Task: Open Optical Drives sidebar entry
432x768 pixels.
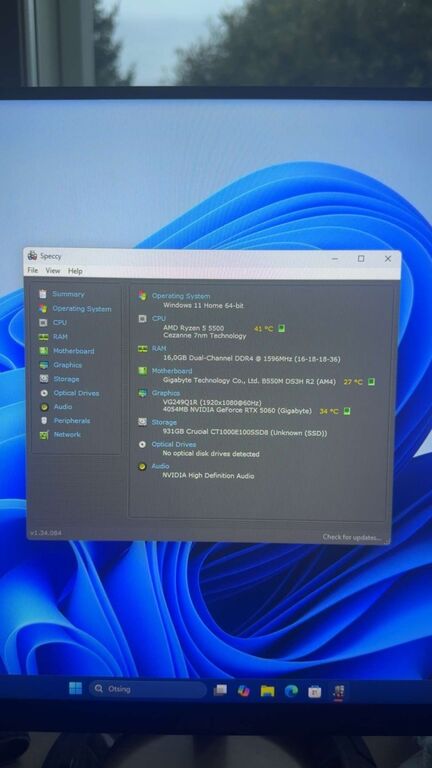Action: 76,393
